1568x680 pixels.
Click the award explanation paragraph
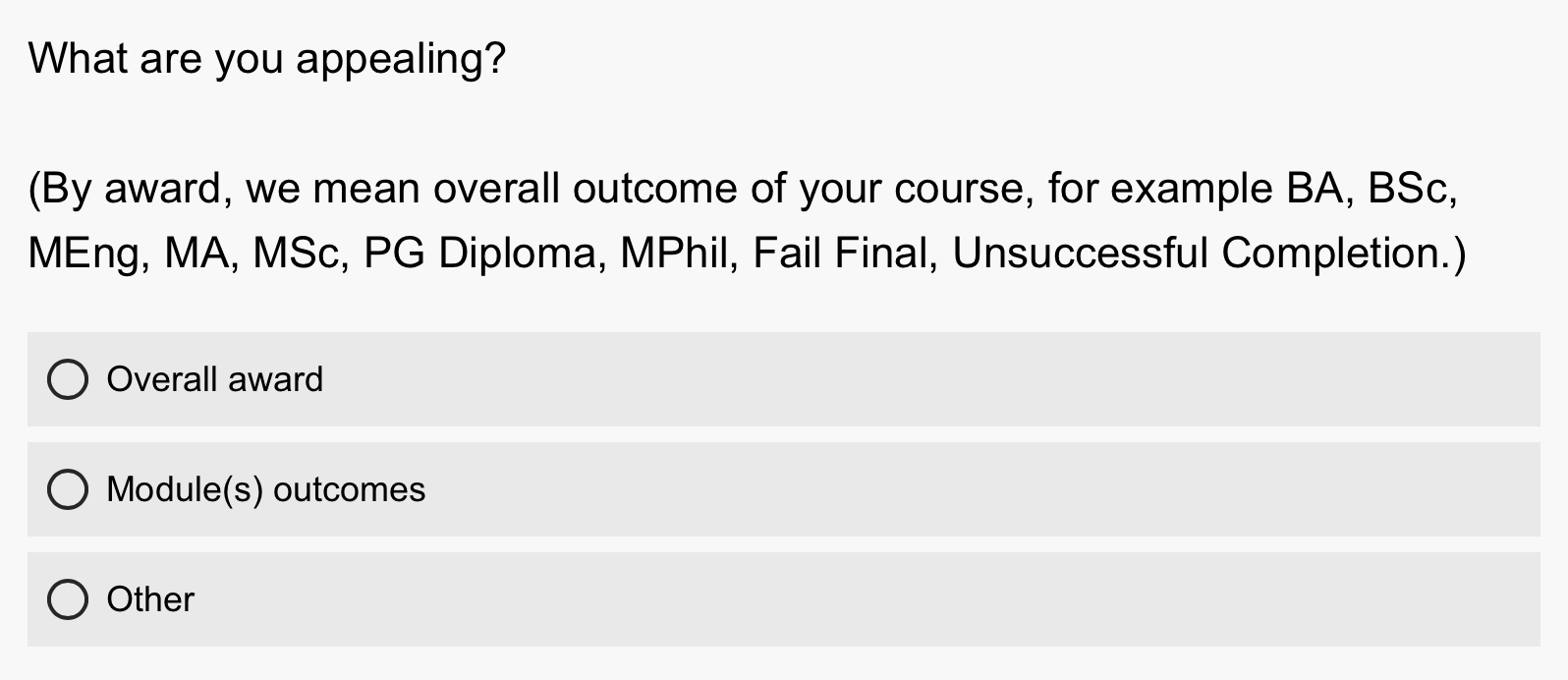tap(745, 221)
